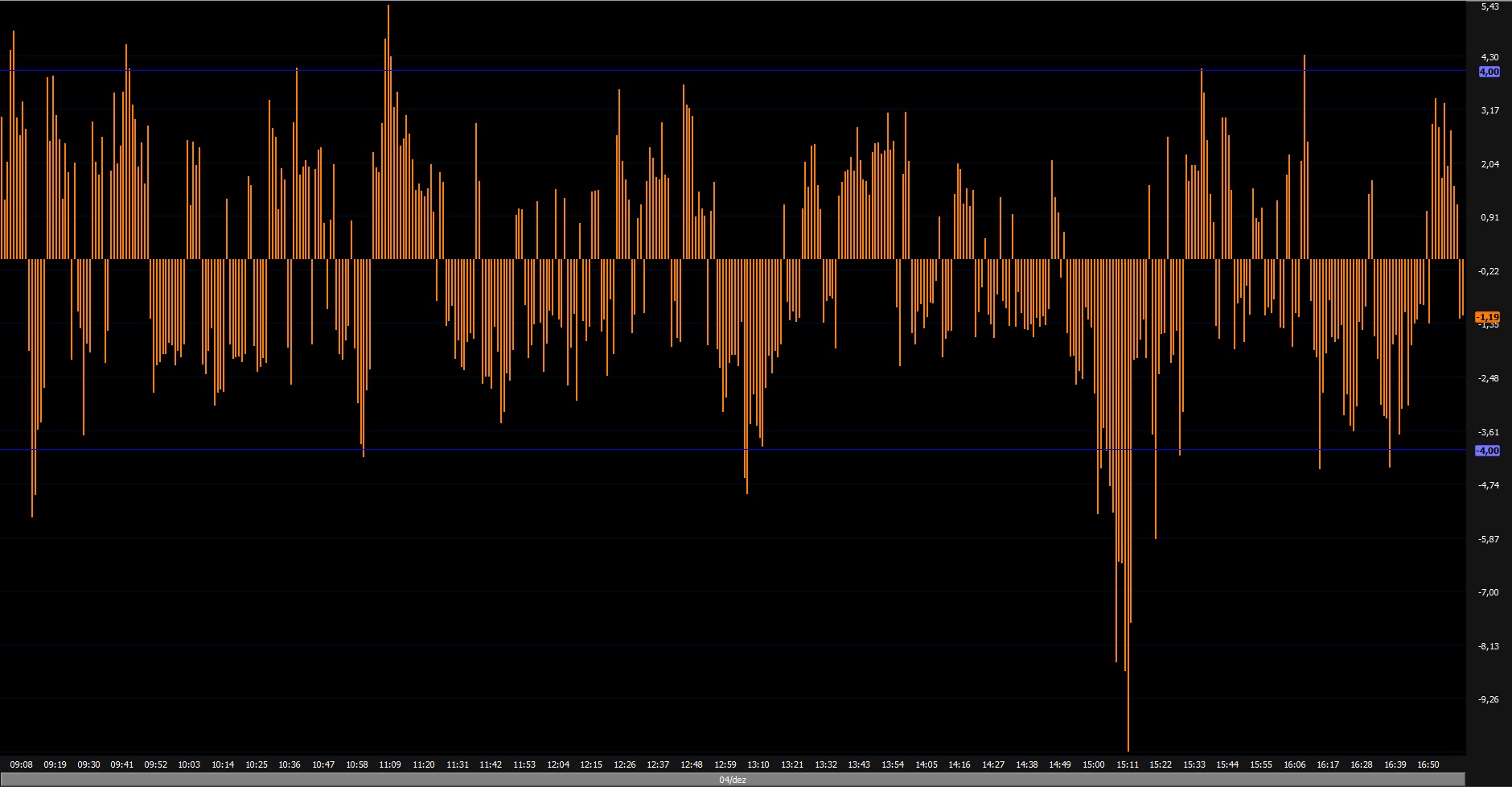Click the -8,13 axis value
The image size is (1512, 787).
pyautogui.click(x=1488, y=646)
